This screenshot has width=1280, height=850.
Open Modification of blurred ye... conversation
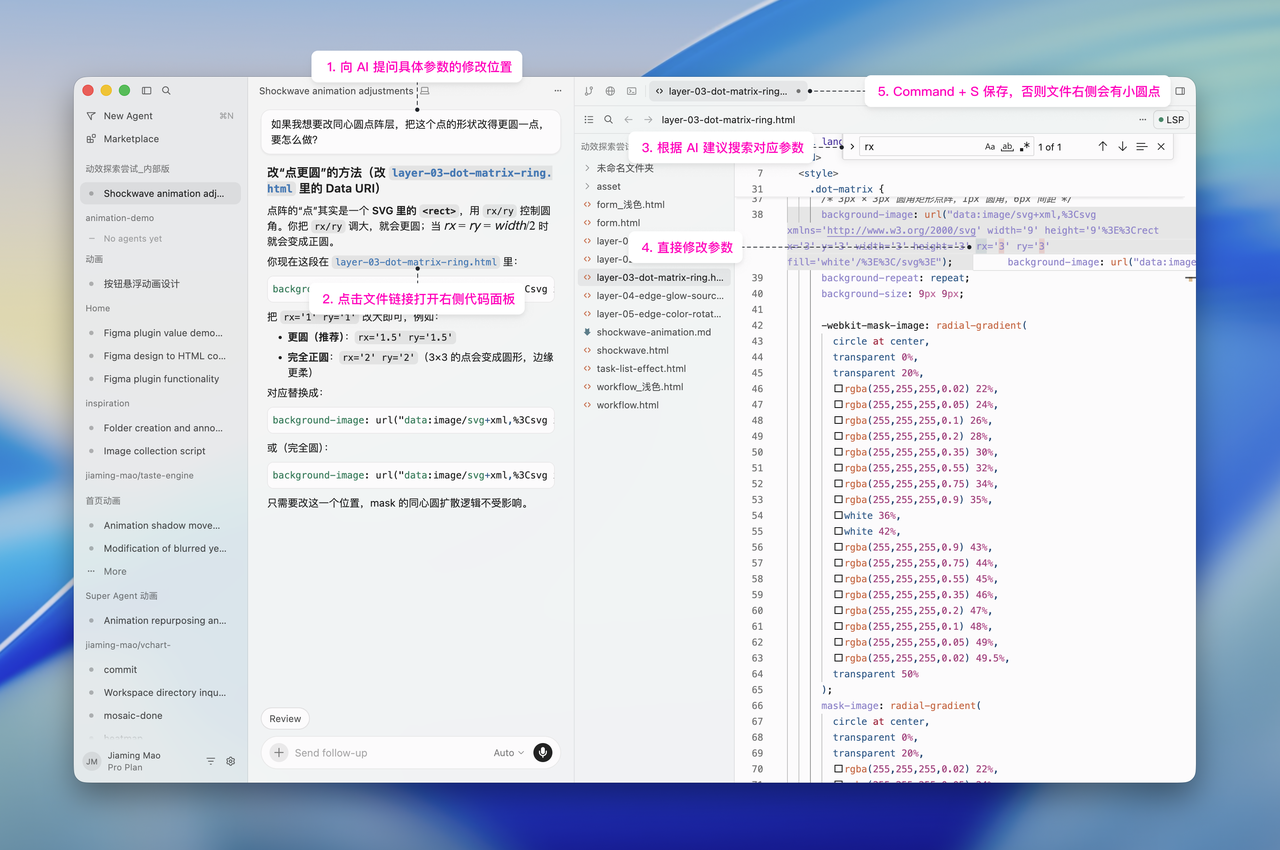tap(161, 548)
